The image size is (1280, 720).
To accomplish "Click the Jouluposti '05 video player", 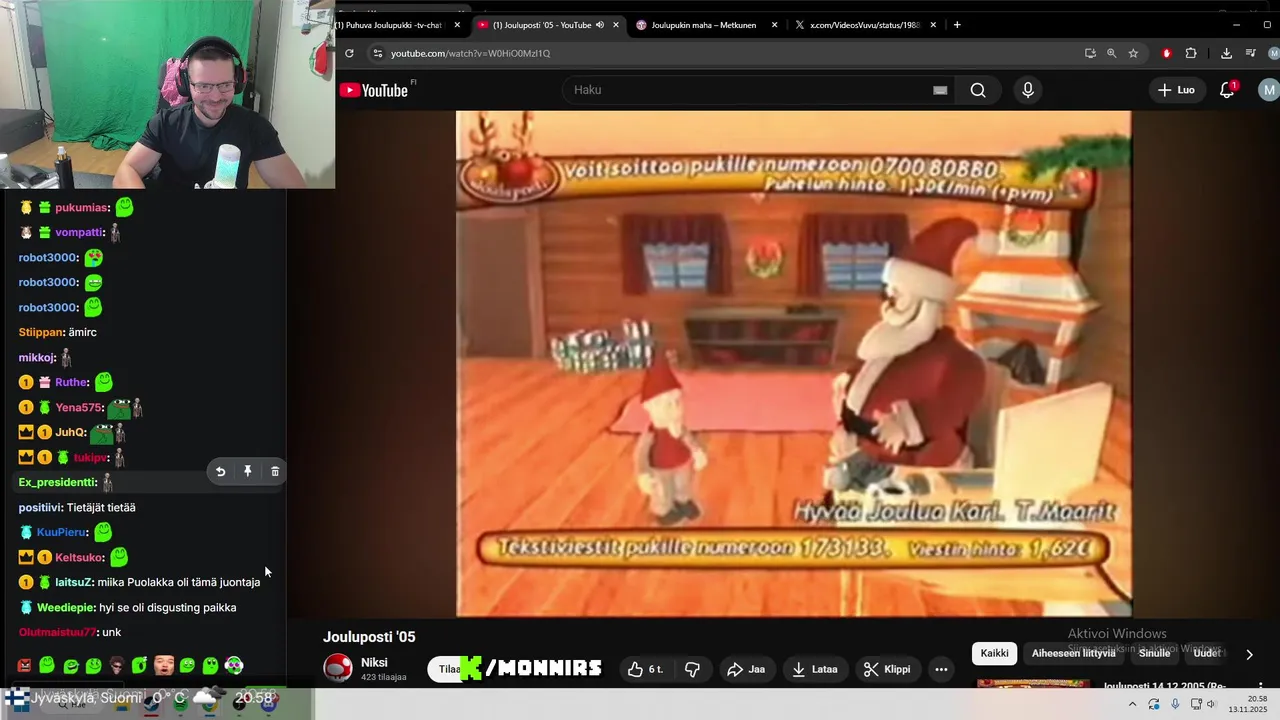I will point(793,363).
